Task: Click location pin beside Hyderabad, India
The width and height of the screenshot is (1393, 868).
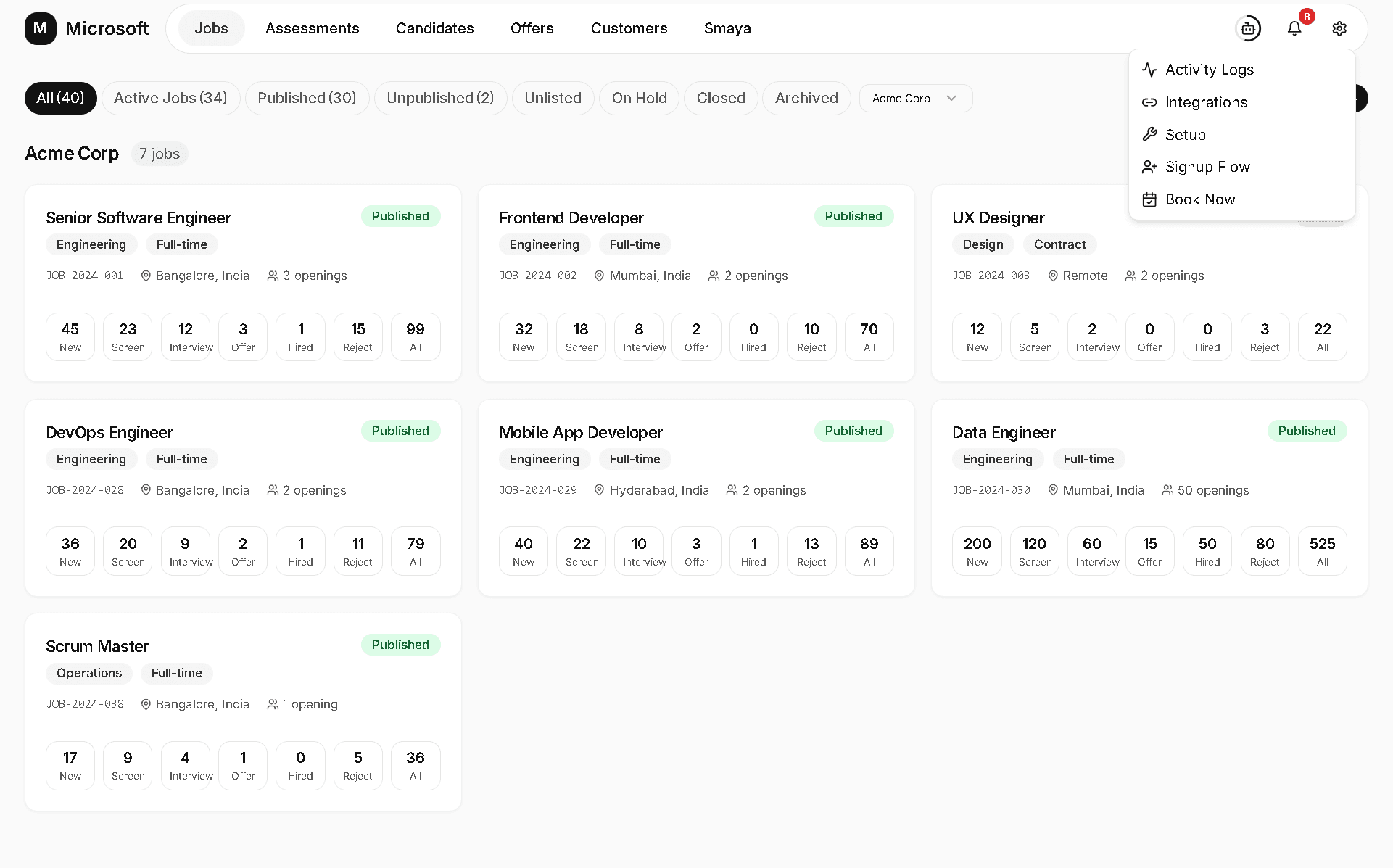Action: [x=599, y=490]
